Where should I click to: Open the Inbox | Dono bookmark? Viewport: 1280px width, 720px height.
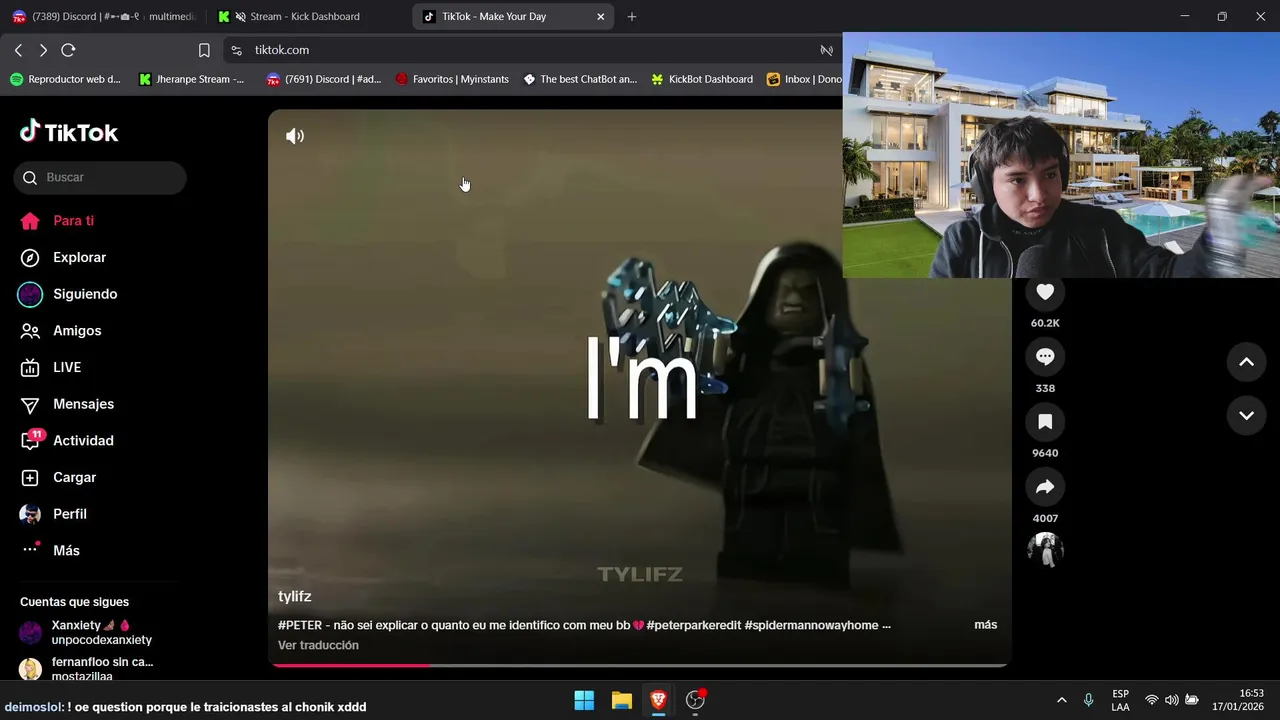coord(804,79)
